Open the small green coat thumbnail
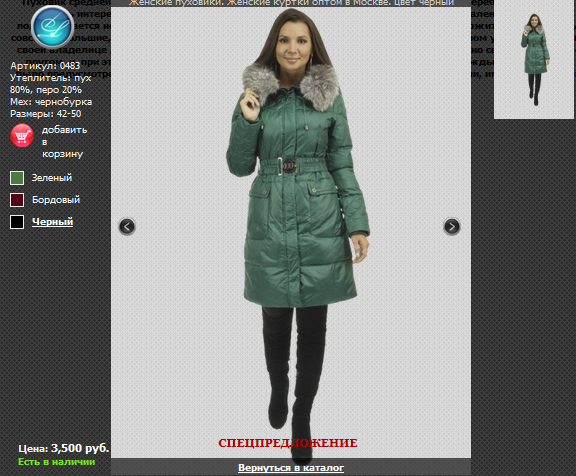Viewport: 576px width, 476px height. tap(534, 60)
